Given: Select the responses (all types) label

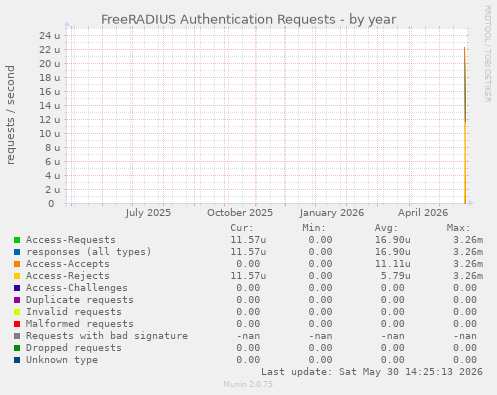Looking at the screenshot, I should click(89, 252).
